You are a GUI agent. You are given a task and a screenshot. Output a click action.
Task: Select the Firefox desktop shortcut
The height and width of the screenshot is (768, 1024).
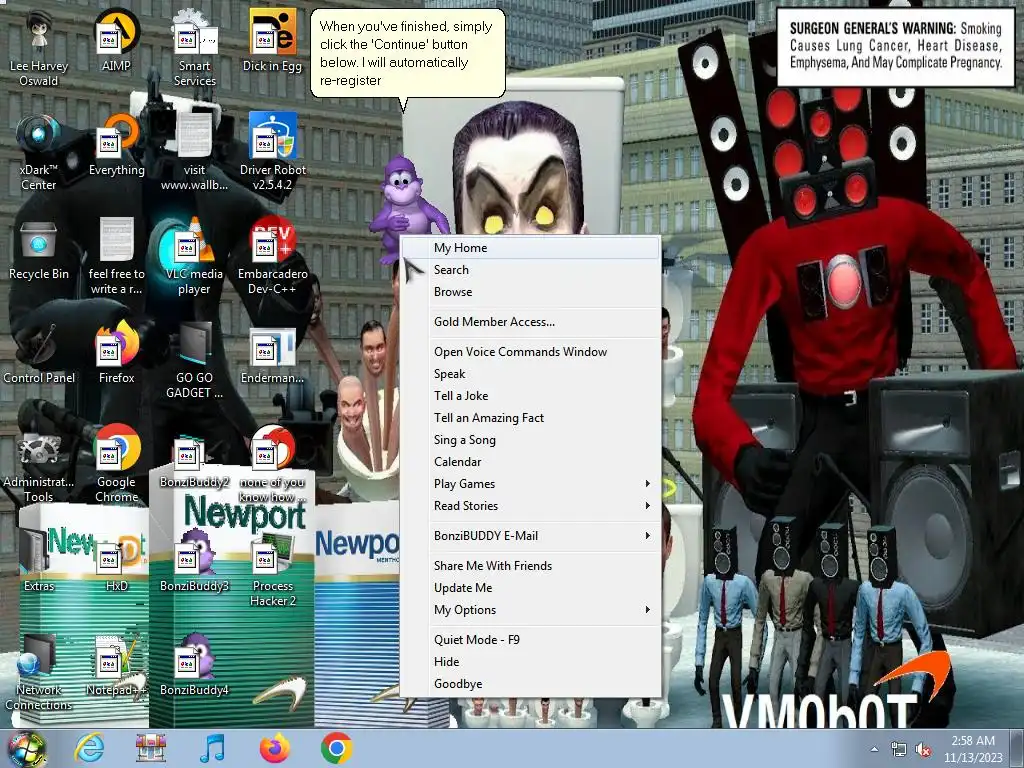pyautogui.click(x=116, y=353)
